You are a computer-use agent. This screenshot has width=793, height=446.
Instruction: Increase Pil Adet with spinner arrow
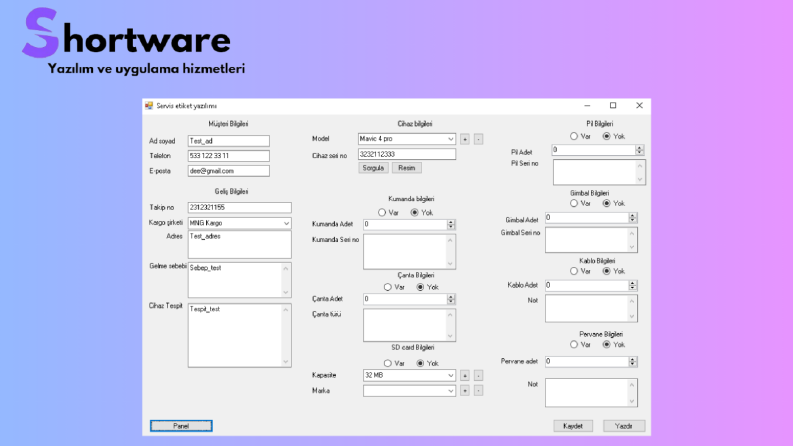(639, 148)
